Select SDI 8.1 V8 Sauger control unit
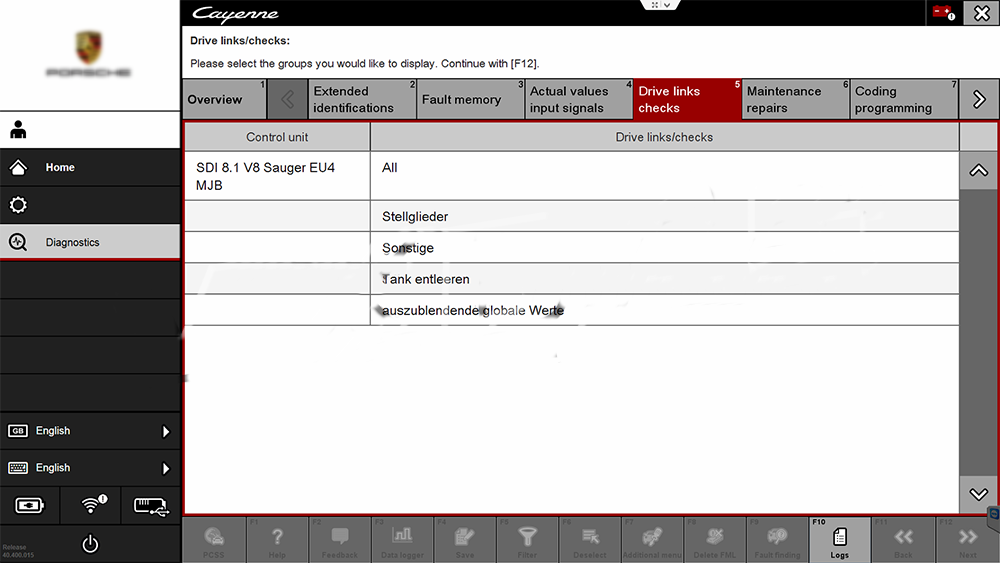 click(277, 176)
